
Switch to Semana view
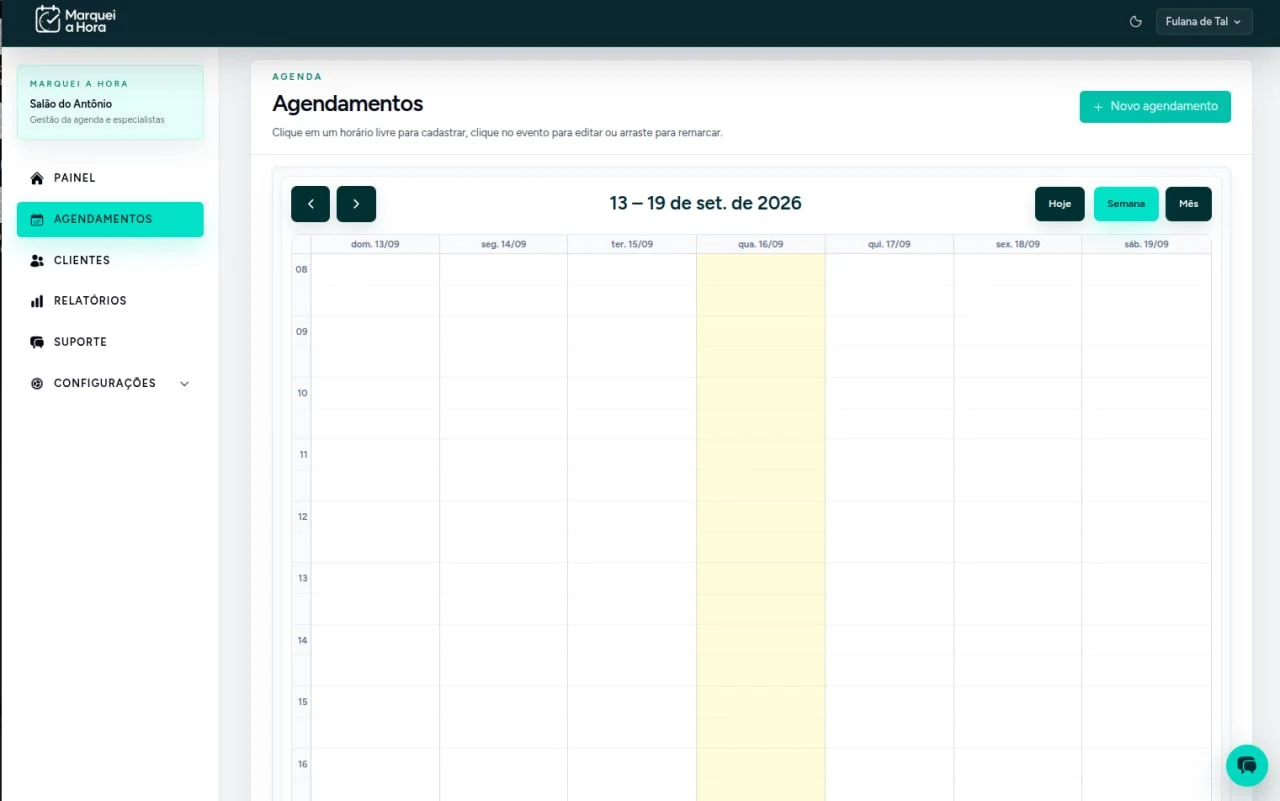tap(1126, 204)
